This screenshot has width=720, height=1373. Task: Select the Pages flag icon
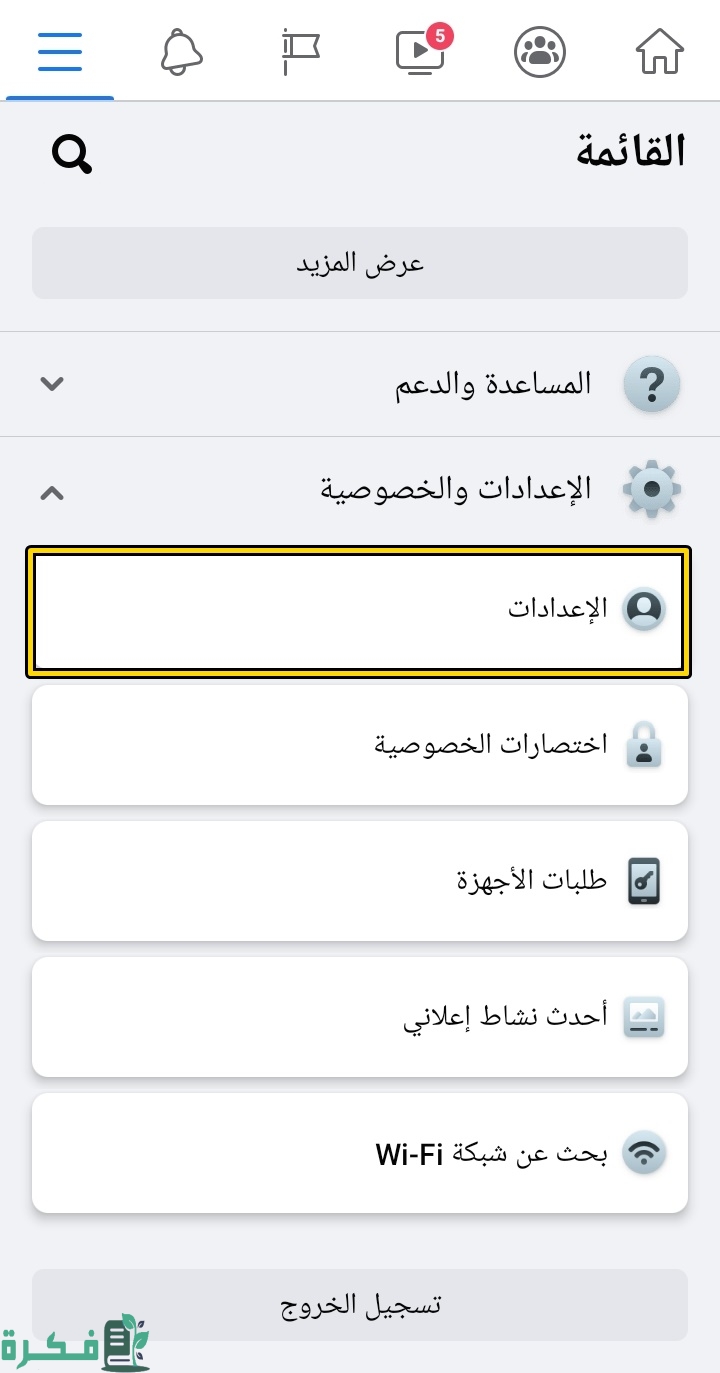[300, 51]
